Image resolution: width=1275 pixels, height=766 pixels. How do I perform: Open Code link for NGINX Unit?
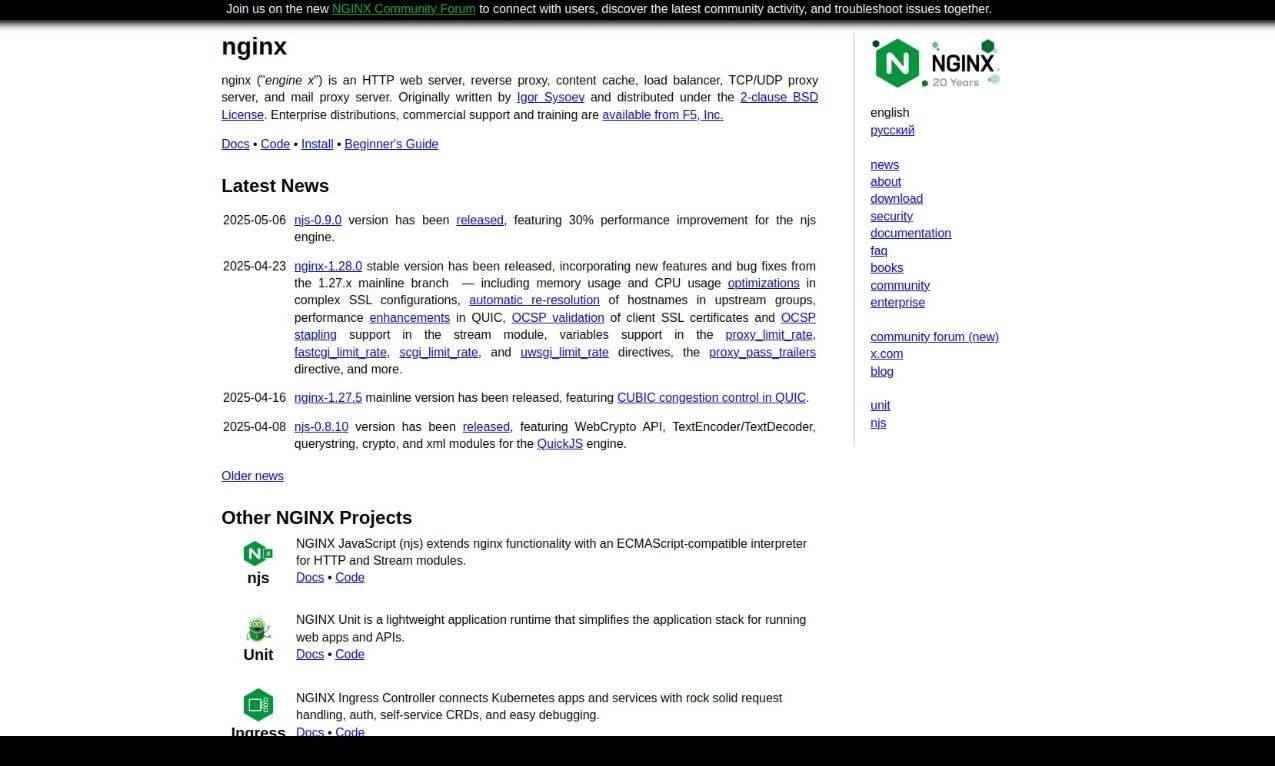tap(350, 655)
